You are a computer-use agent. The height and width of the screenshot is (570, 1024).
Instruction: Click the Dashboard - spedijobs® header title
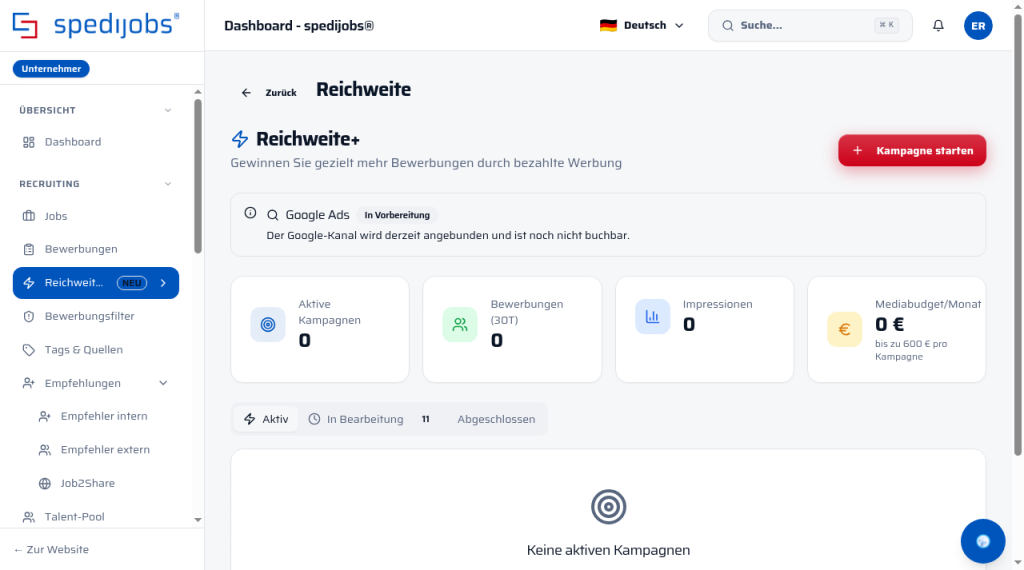pos(299,25)
